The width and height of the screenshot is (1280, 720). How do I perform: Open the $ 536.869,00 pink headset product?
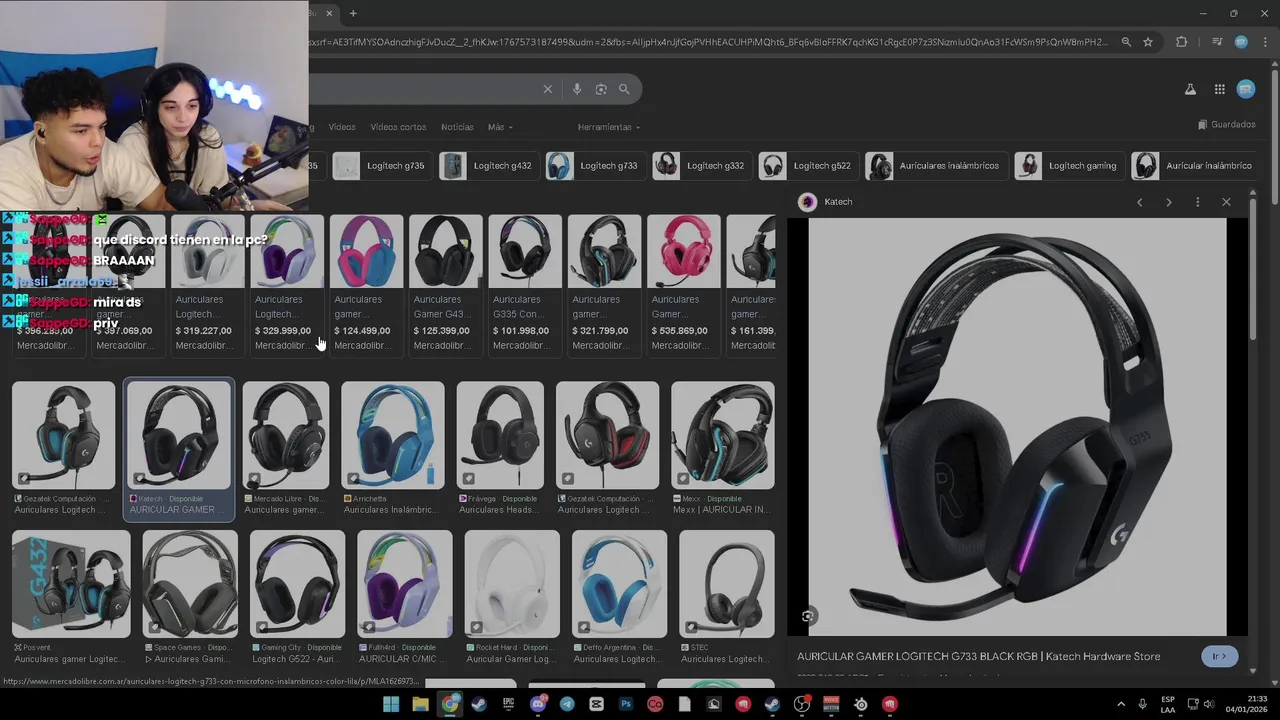point(683,284)
